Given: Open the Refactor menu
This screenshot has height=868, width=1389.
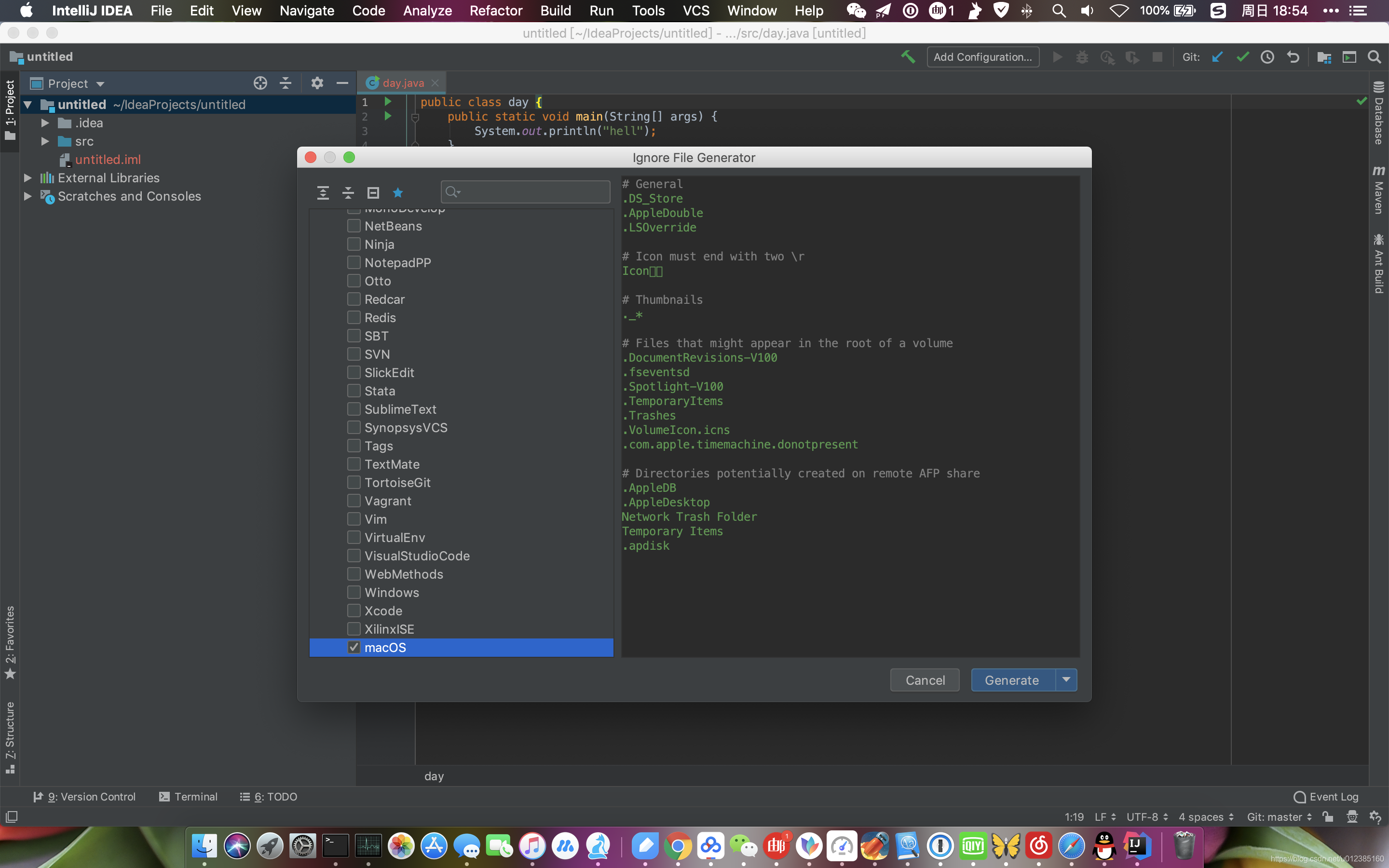Looking at the screenshot, I should [495, 10].
